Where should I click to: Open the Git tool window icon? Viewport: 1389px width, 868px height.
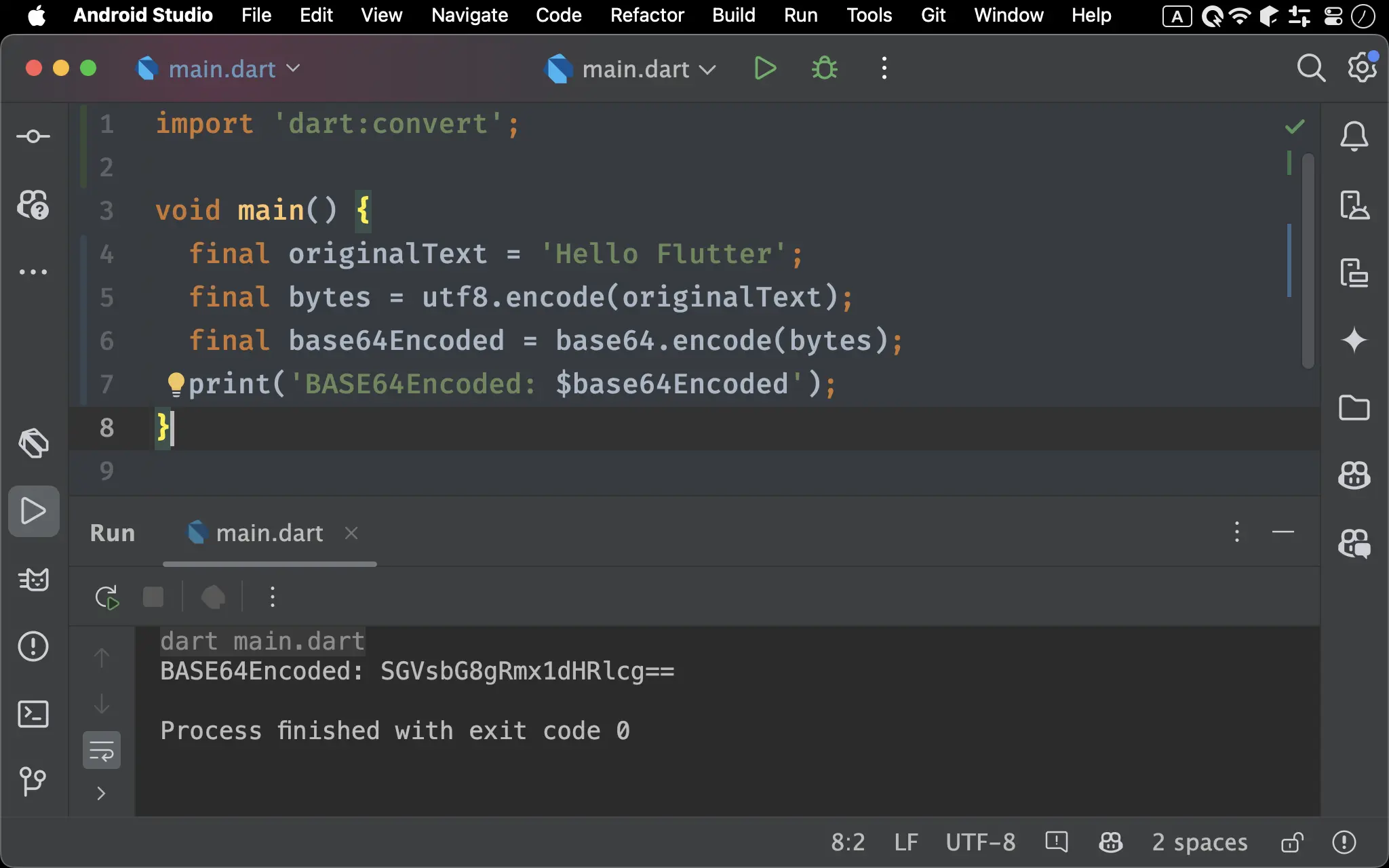click(33, 781)
